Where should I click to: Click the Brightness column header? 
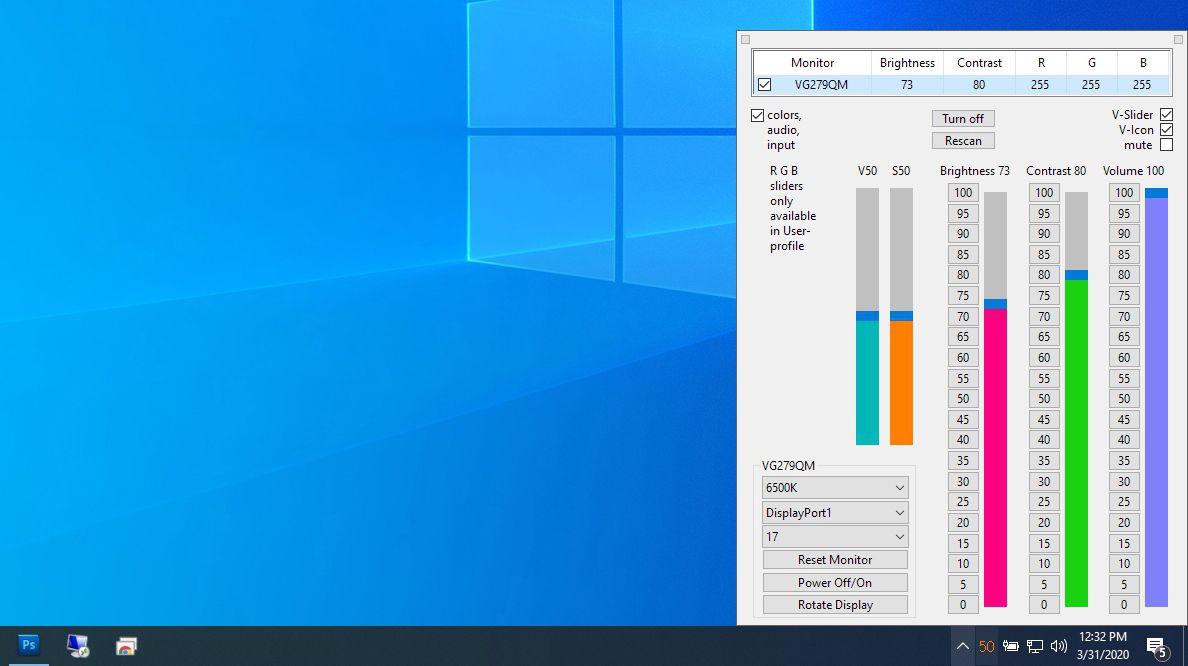click(907, 63)
